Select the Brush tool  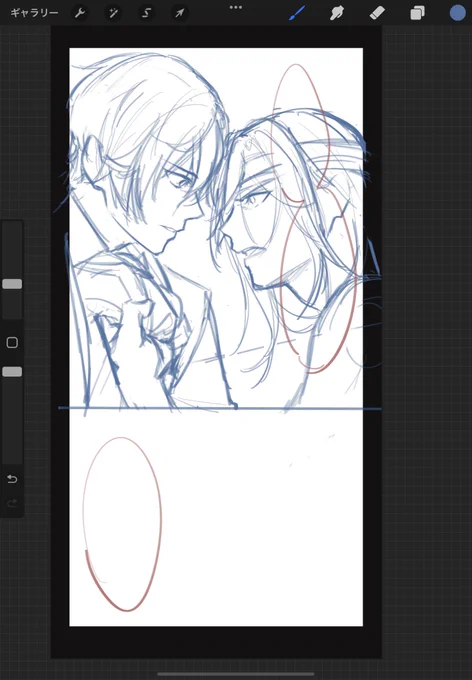(x=297, y=13)
